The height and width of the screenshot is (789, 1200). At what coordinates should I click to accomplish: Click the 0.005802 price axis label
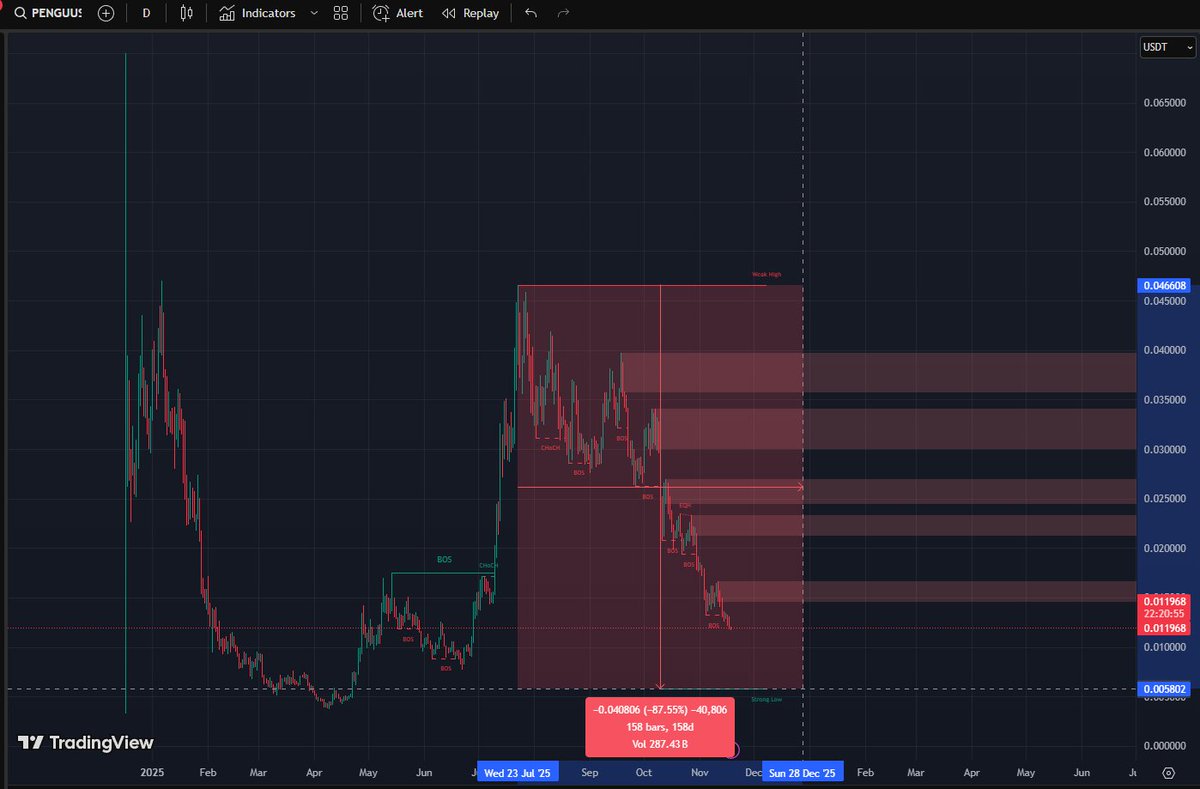click(x=1164, y=689)
